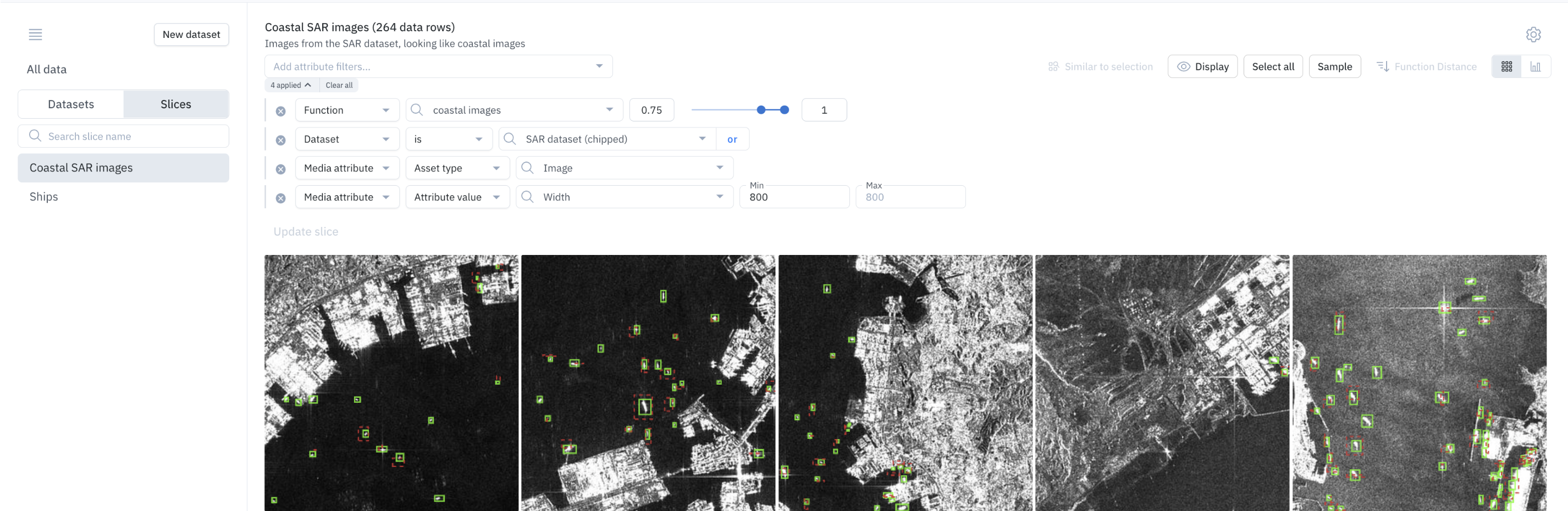The width and height of the screenshot is (1568, 511).
Task: Open the Display options
Action: [1202, 66]
